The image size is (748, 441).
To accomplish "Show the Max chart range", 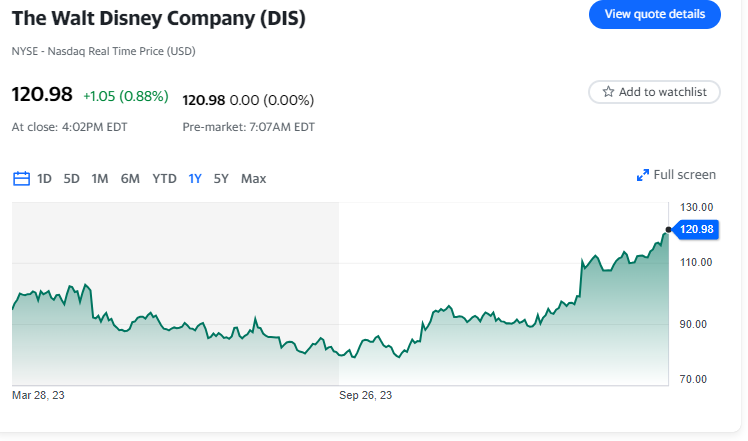I will [253, 178].
